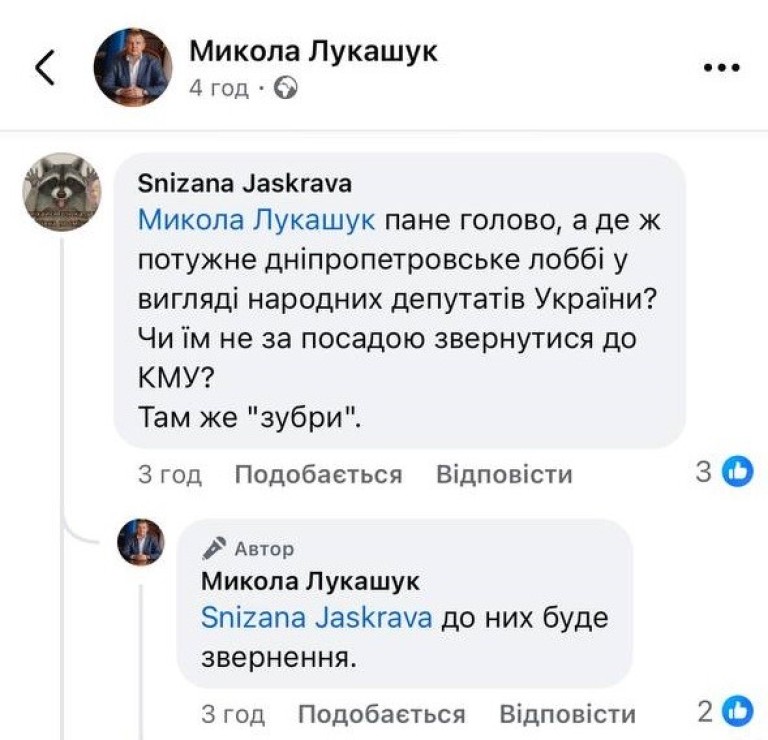The height and width of the screenshot is (740, 768).
Task: View the reactions beside the count of 2
Action: click(x=737, y=712)
